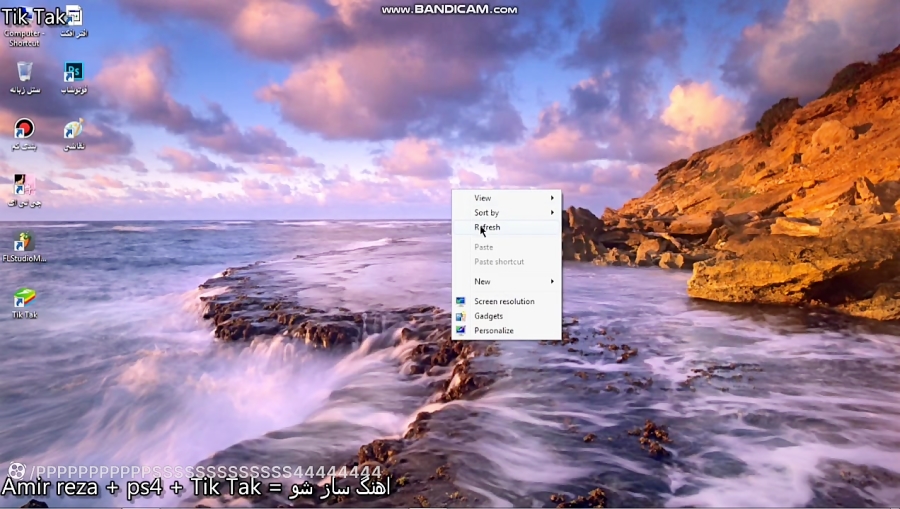Expand the View submenu arrow
The width and height of the screenshot is (900, 509).
click(x=552, y=198)
